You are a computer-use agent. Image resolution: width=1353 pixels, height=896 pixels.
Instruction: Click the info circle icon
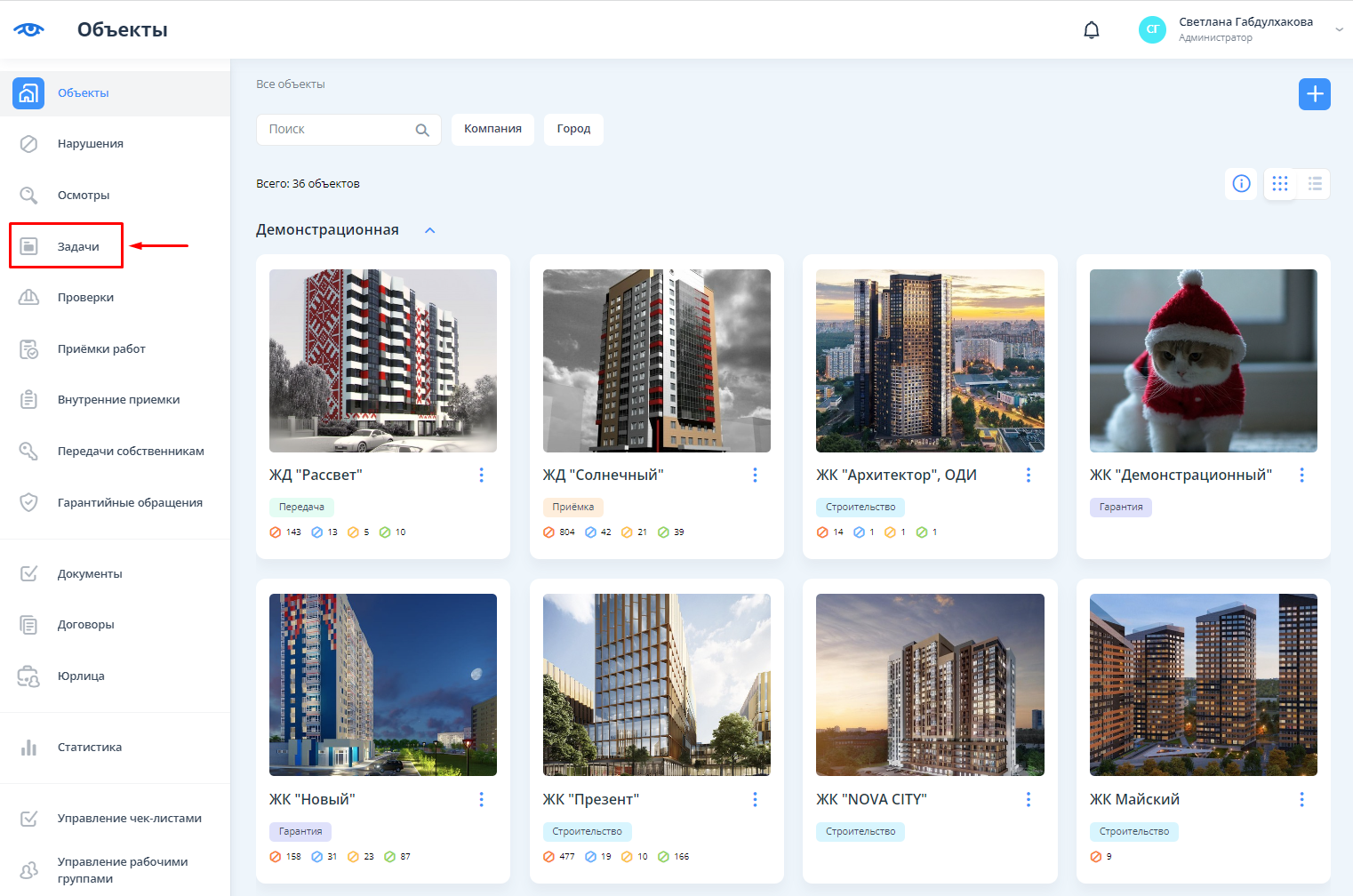[x=1241, y=184]
